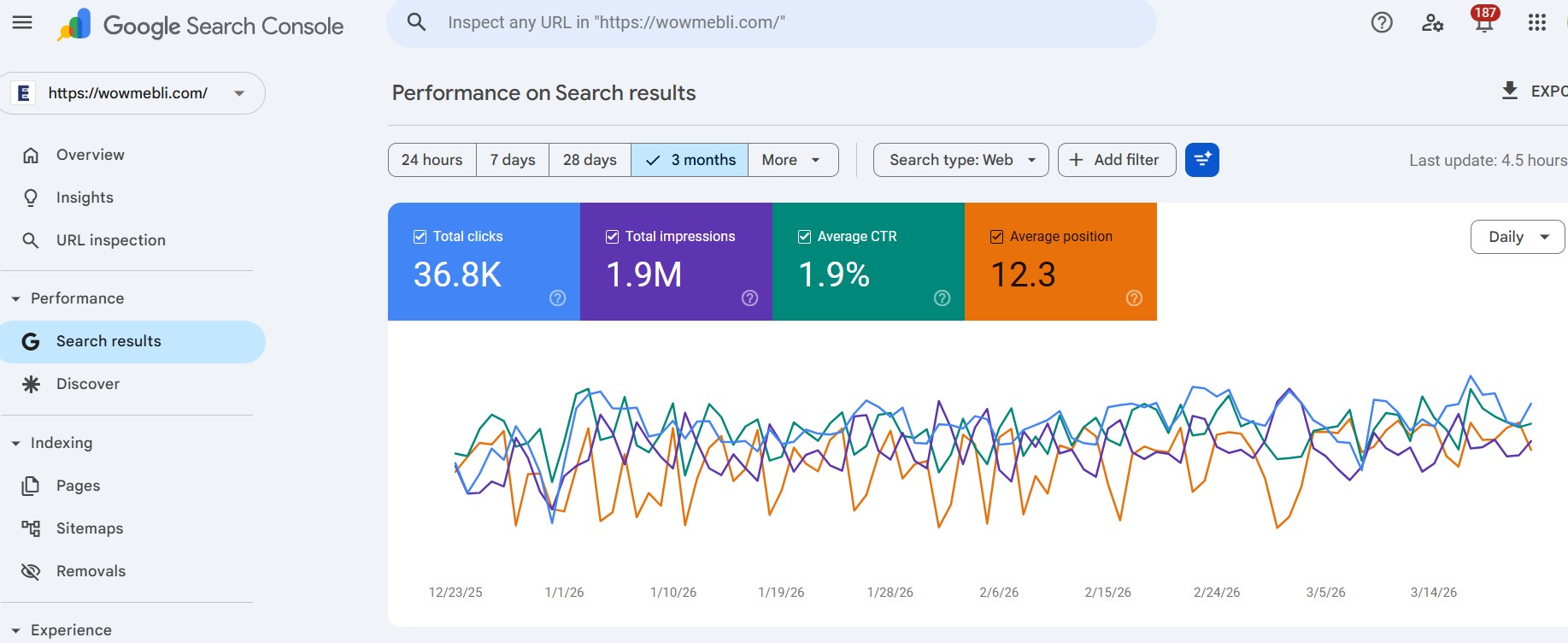The image size is (1568, 643).
Task: Collapse the Experience section
Action: click(x=15, y=631)
